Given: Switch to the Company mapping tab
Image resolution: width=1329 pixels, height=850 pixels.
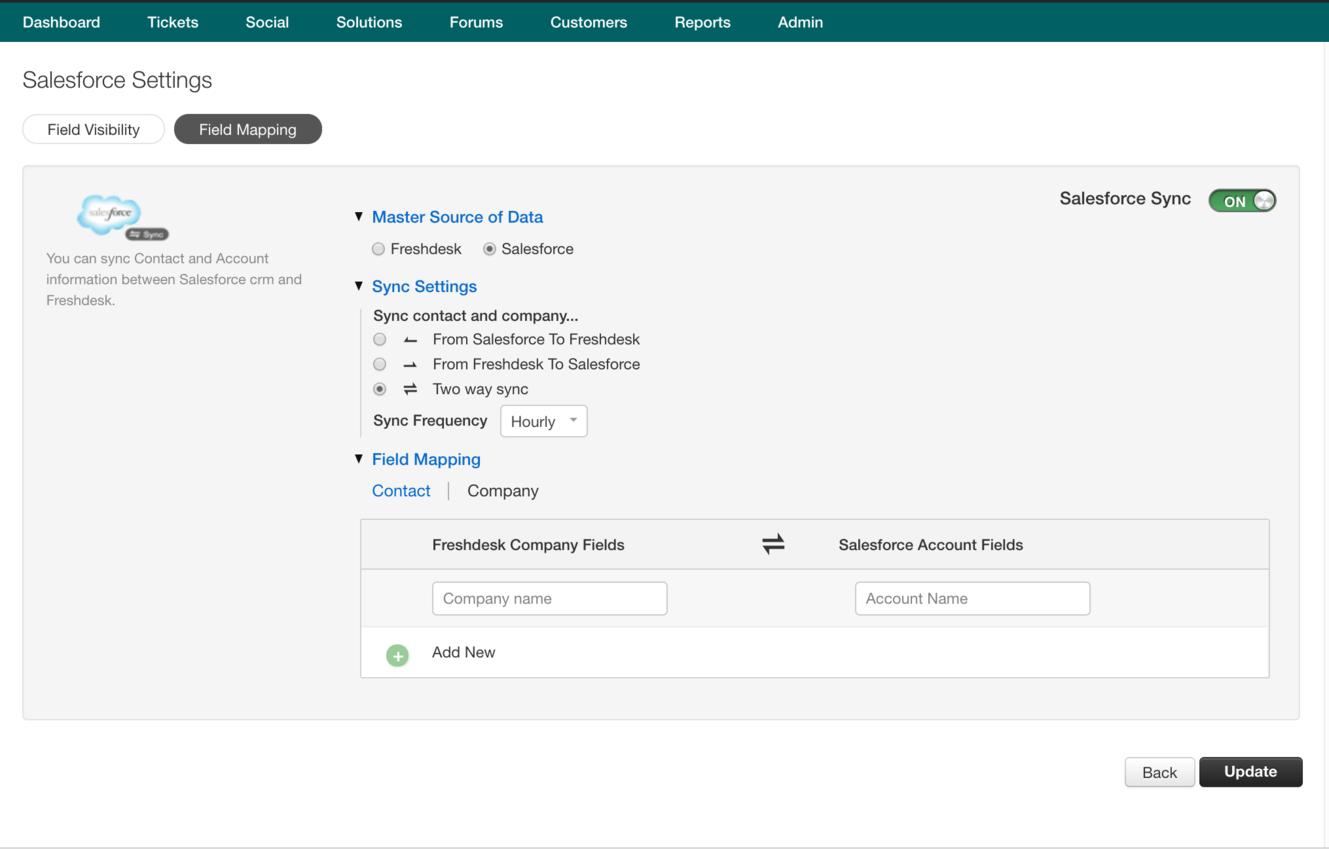Looking at the screenshot, I should (x=502, y=491).
